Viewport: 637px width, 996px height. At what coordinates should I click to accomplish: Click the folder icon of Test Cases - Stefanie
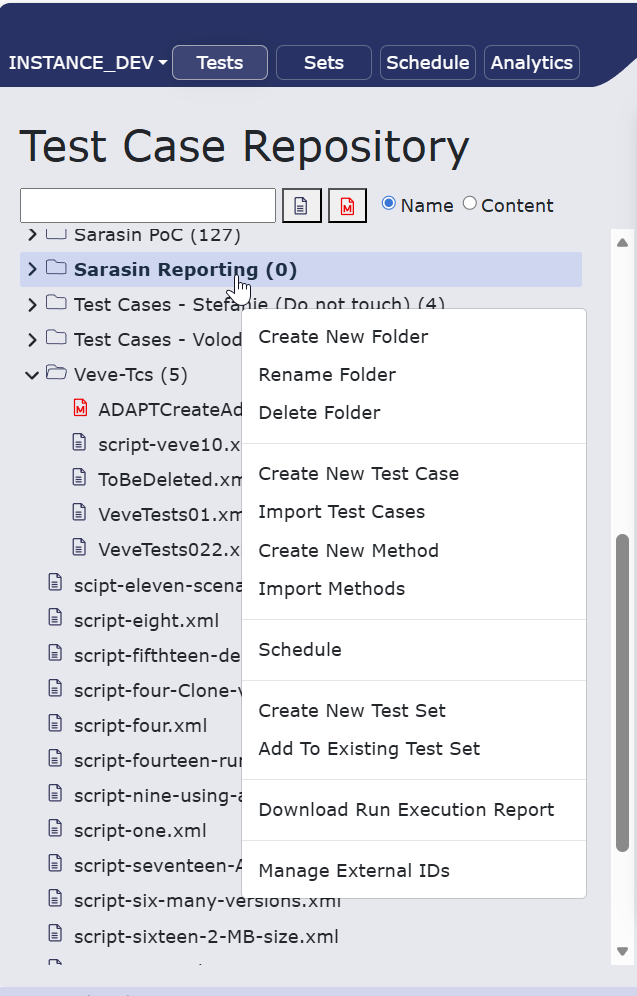[56, 303]
